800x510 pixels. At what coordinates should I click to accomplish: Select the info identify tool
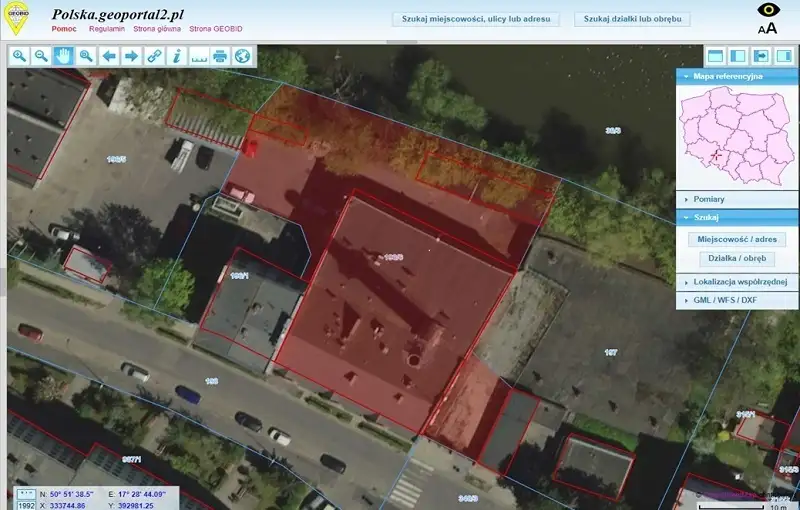pos(176,56)
